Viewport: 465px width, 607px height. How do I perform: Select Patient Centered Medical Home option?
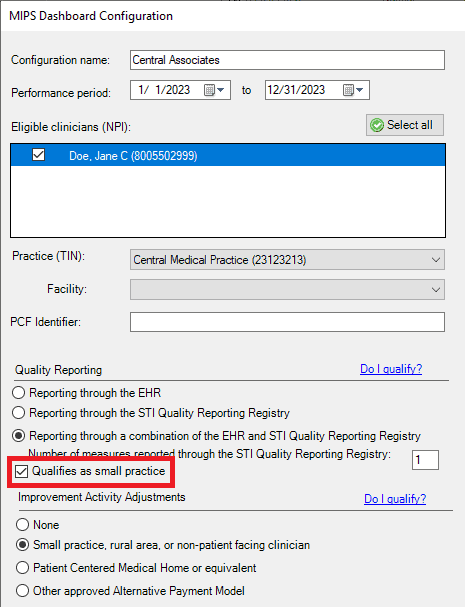[x=22, y=568]
